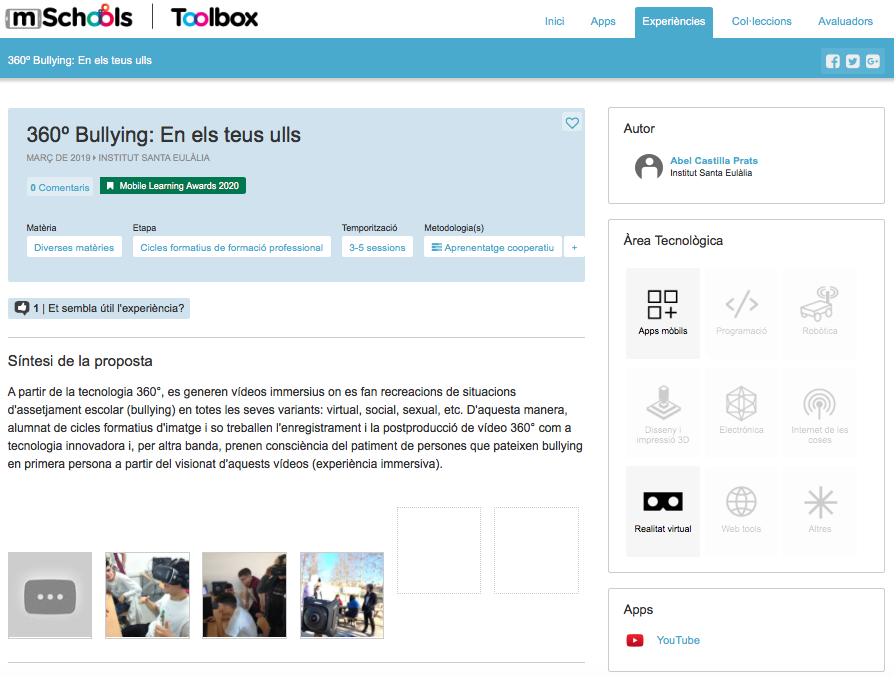Click the Àrea Tecnològica heading
894x677 pixels.
[673, 241]
